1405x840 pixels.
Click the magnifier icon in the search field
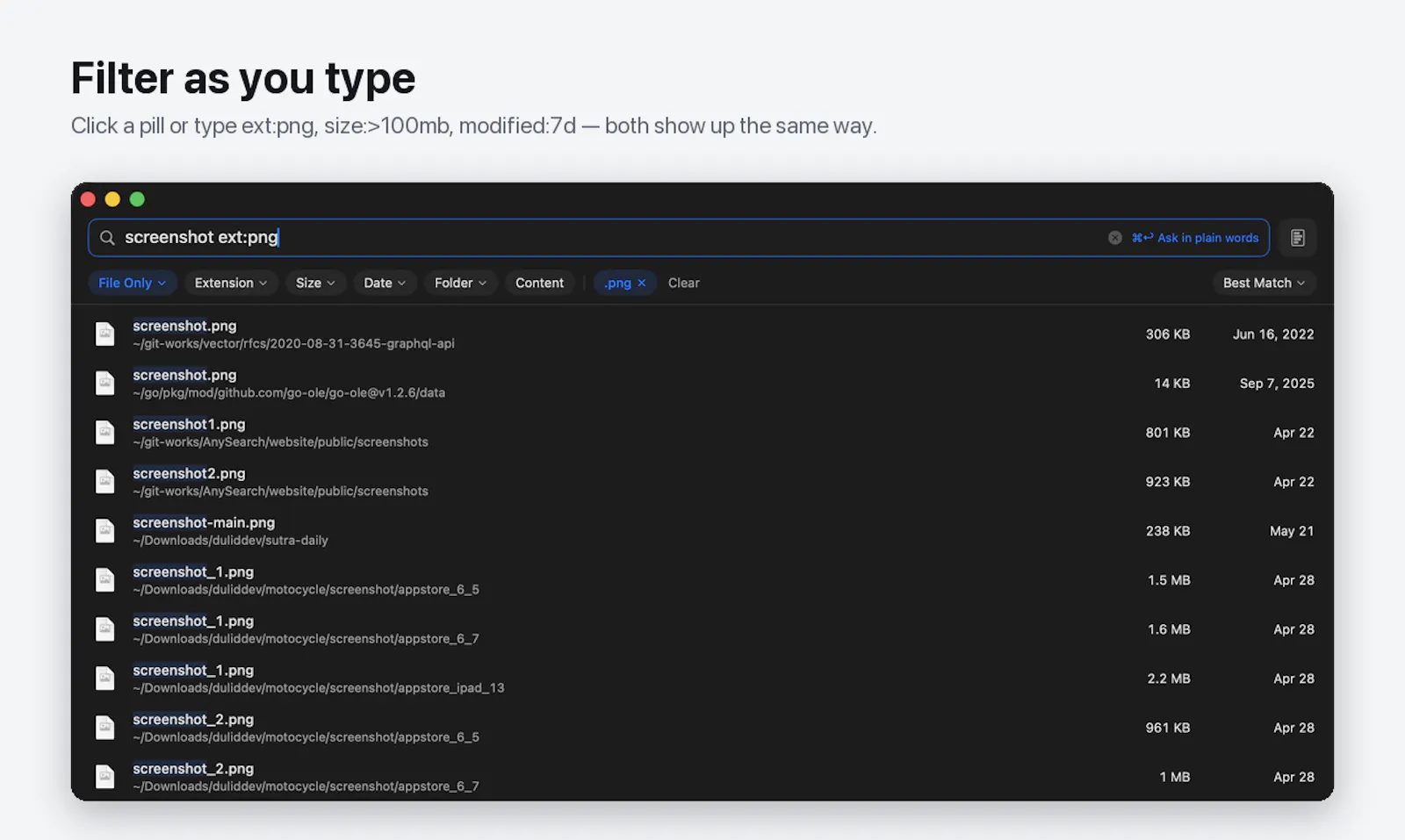107,238
